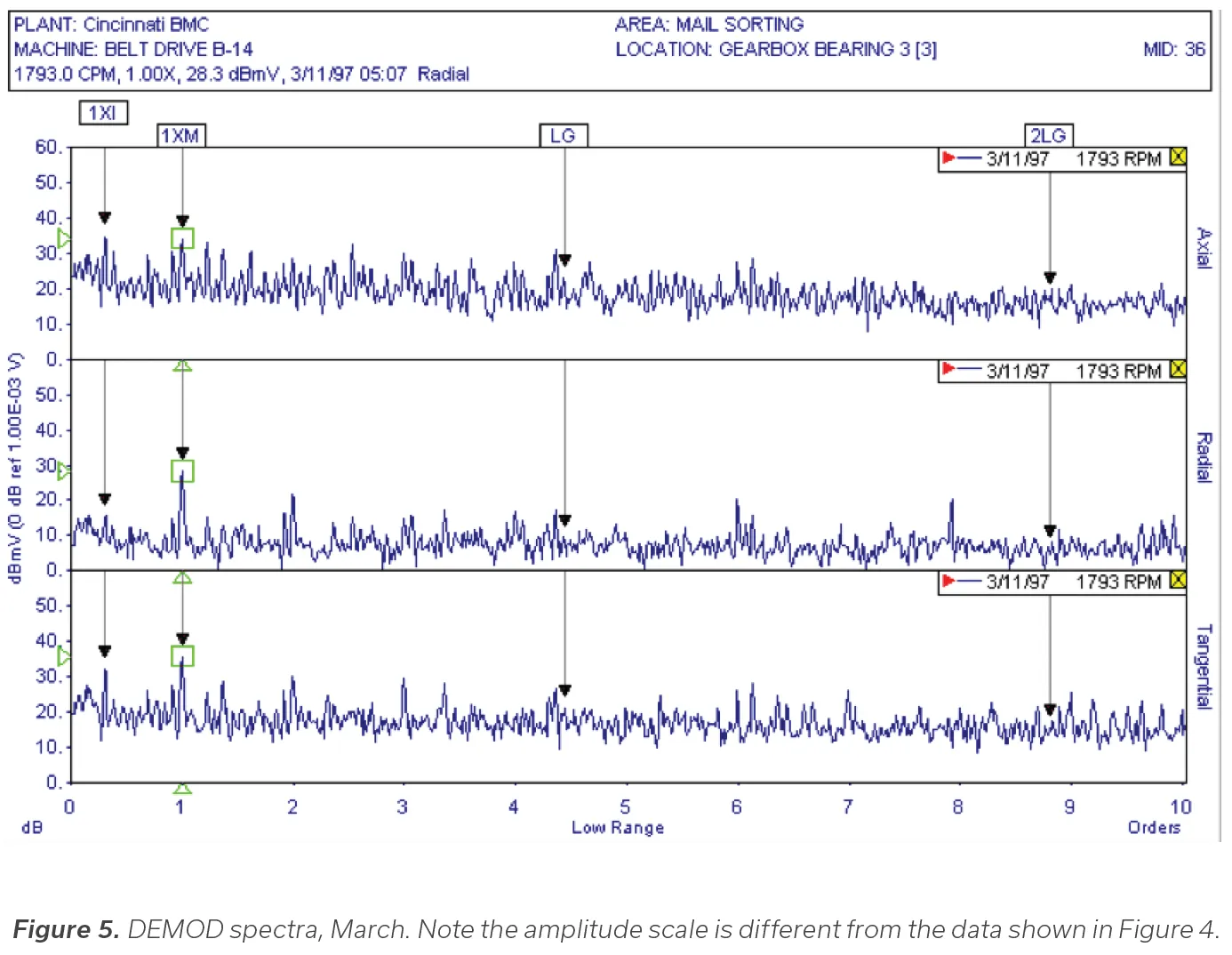
Task: Click green cursor triangle on bottom orders axis
Action: pos(182,789)
